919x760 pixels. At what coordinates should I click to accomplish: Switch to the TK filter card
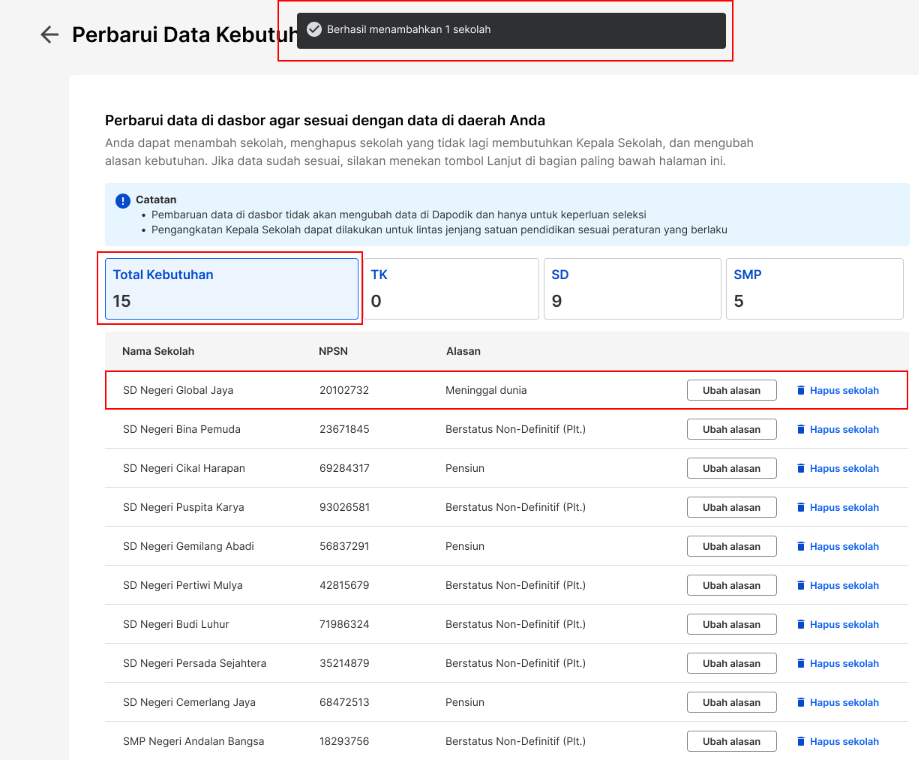451,289
